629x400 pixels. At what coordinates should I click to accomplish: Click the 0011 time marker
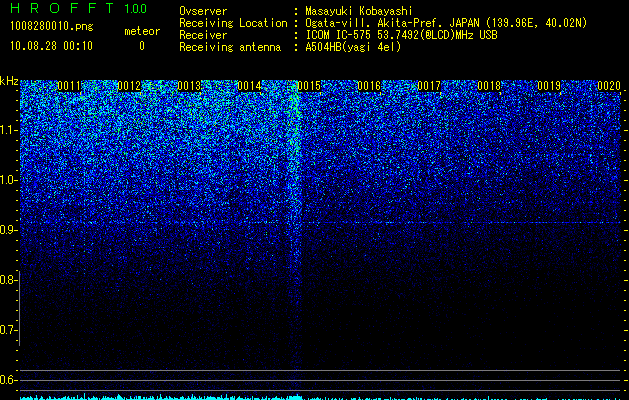coord(69,86)
